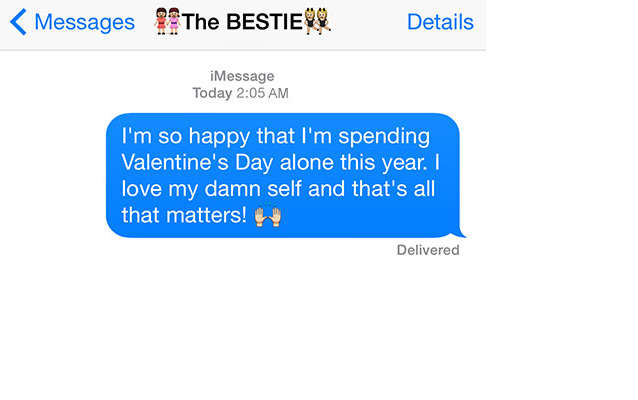638x400 pixels.
Task: Tap the Delivered status label
Action: pos(428,250)
